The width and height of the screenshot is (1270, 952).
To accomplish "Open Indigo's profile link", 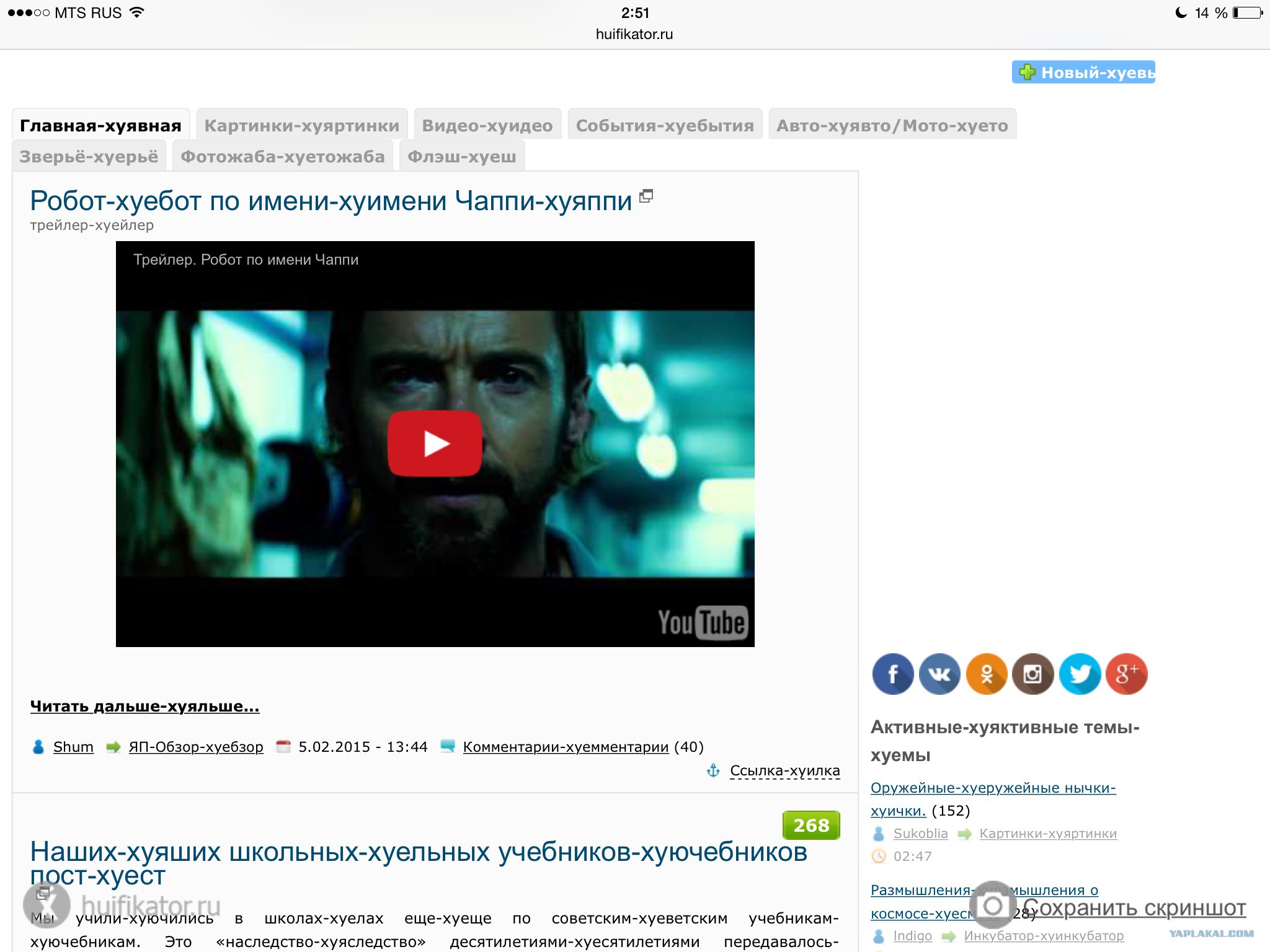I will 913,936.
